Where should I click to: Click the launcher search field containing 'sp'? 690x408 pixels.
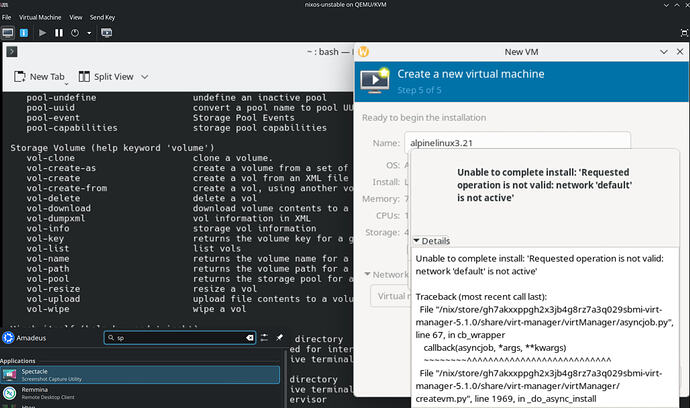tap(180, 338)
